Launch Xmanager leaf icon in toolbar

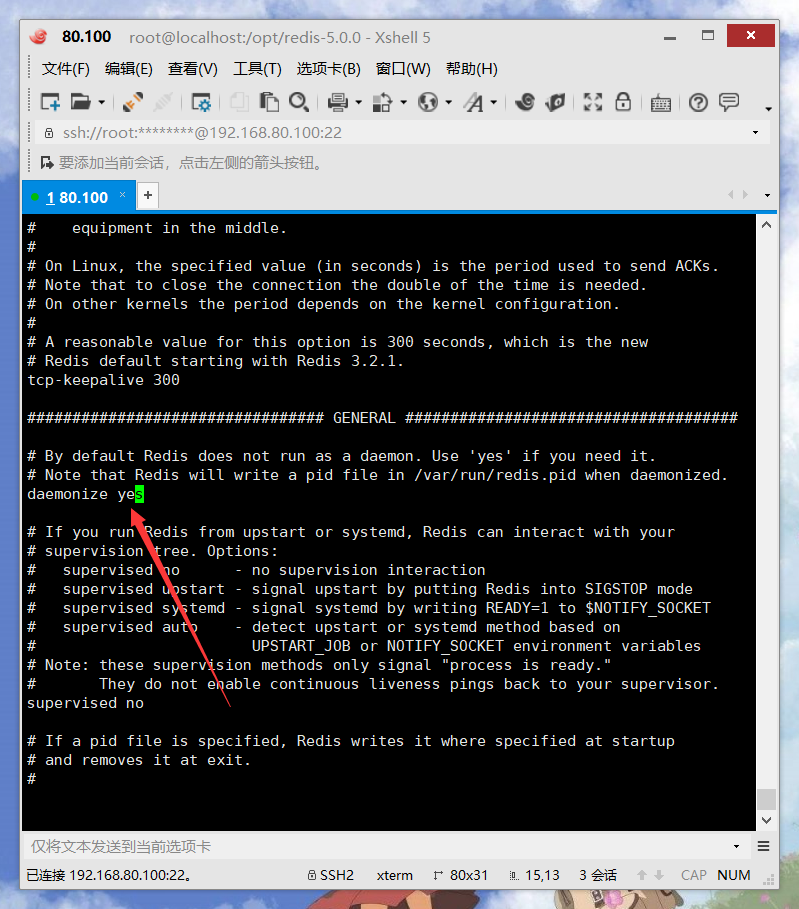click(x=555, y=102)
